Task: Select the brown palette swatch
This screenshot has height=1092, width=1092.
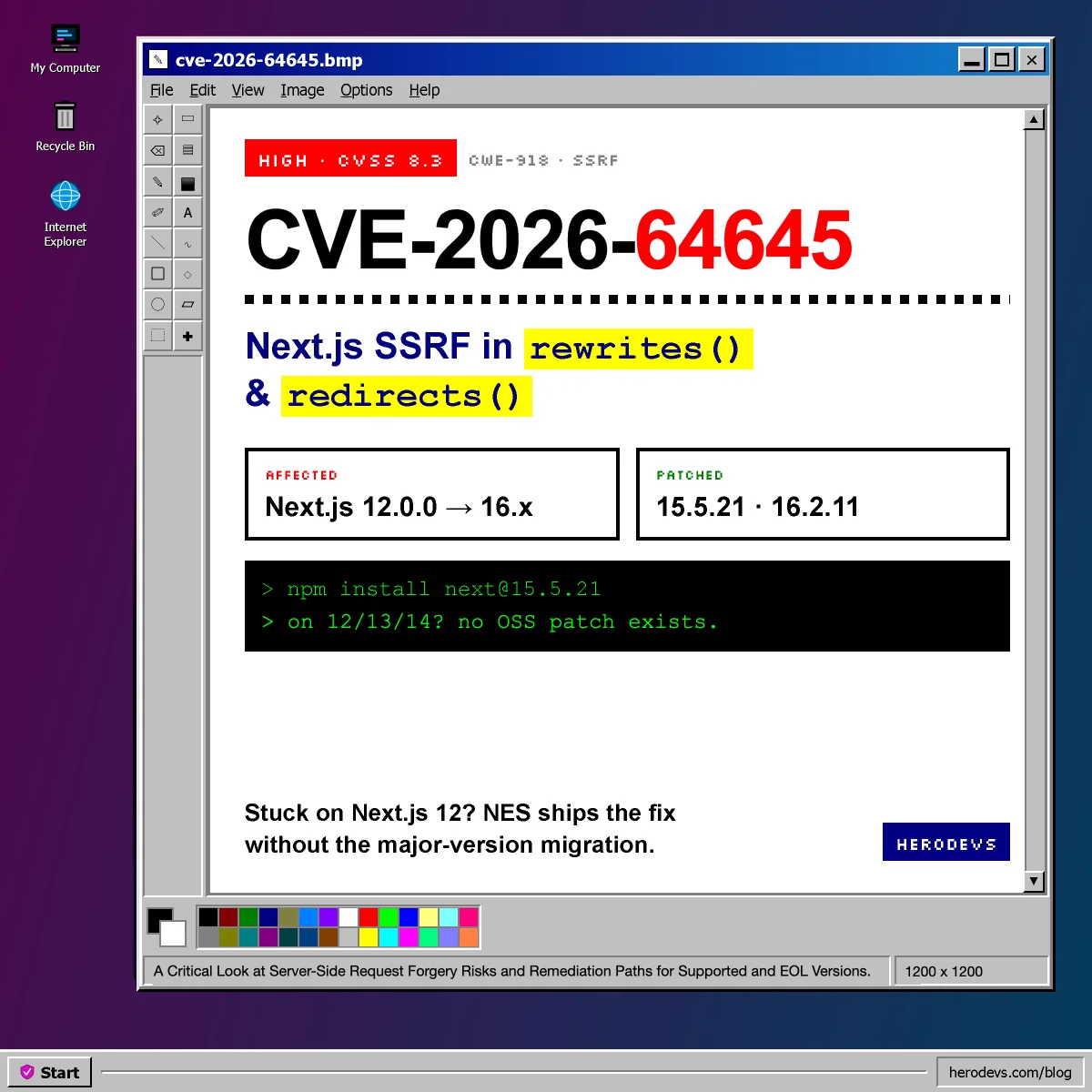Action: click(x=329, y=937)
